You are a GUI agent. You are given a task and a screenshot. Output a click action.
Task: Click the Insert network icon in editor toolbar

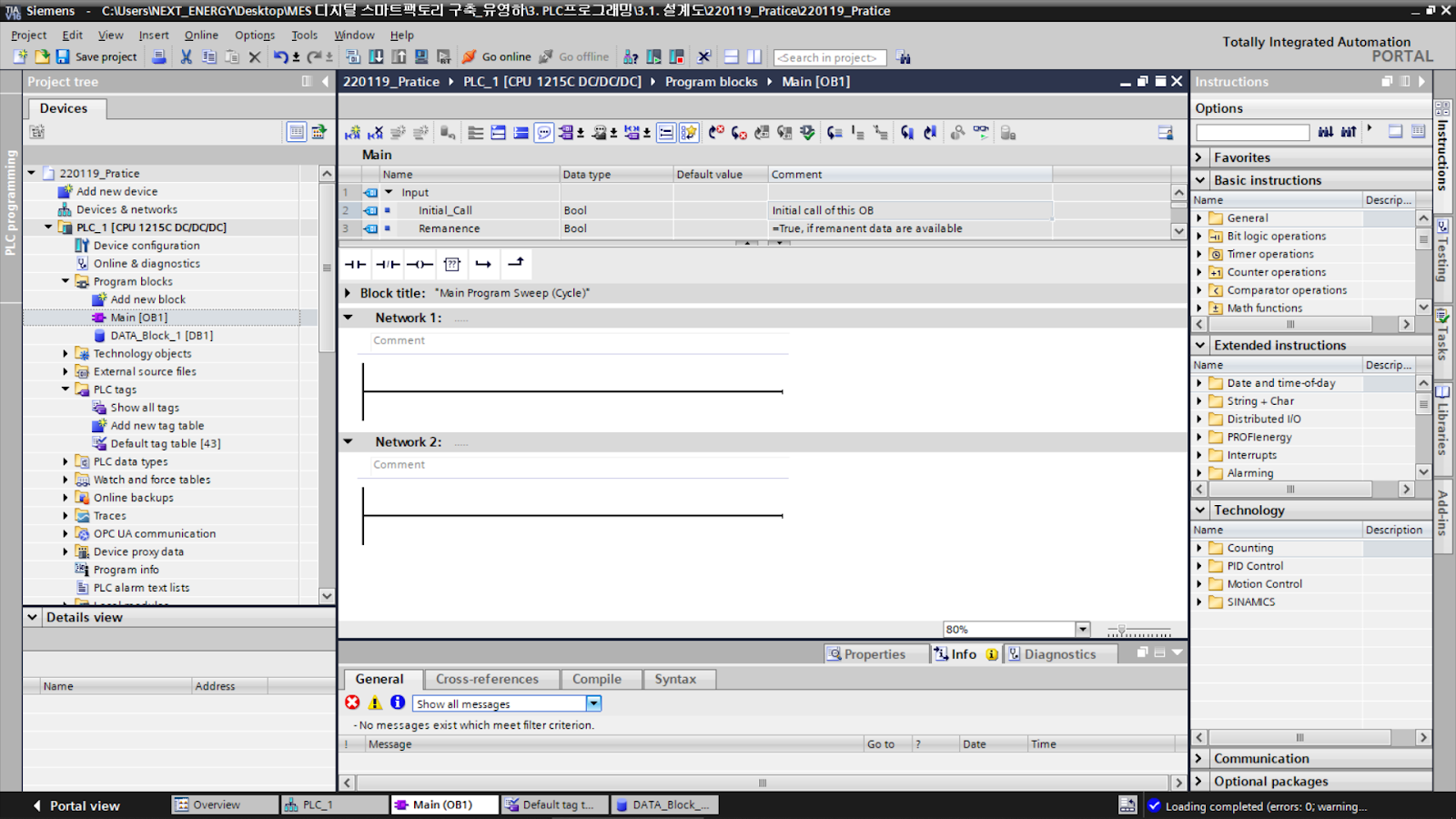(352, 133)
